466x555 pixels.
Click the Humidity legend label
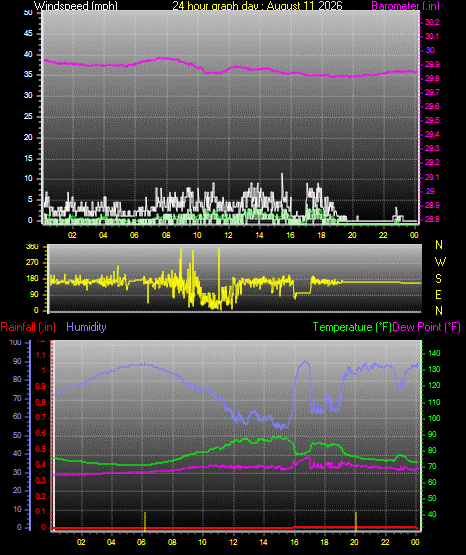point(86,327)
